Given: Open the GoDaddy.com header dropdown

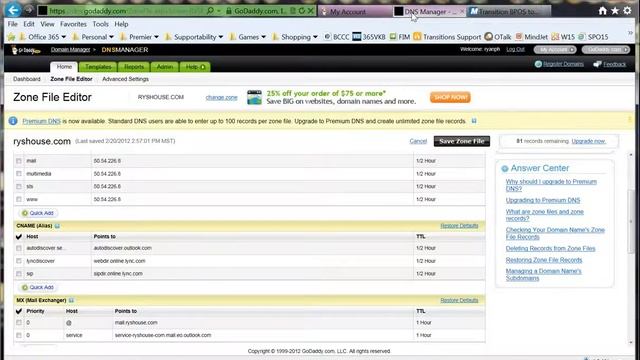Looking at the screenshot, I should (606, 50).
